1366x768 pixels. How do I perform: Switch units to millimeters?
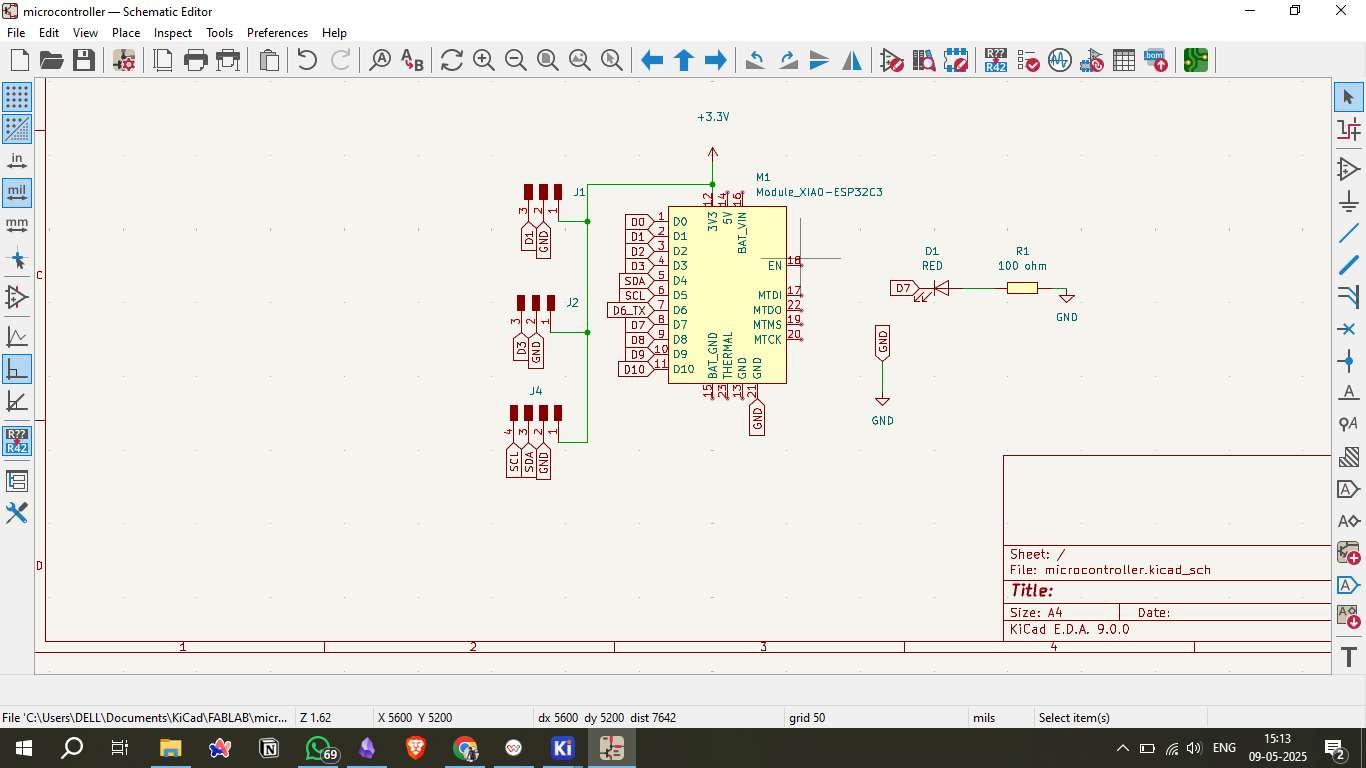pyautogui.click(x=17, y=225)
